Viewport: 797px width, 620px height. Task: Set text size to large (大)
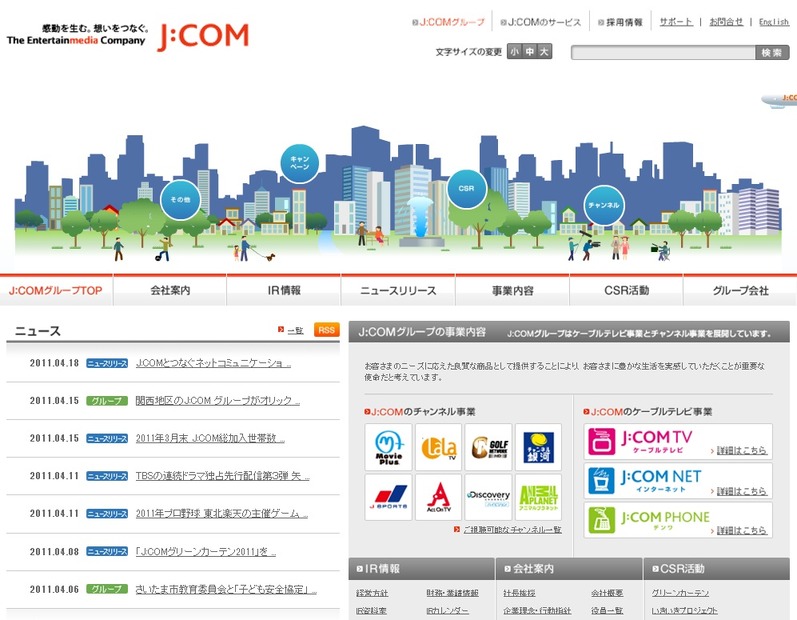544,51
